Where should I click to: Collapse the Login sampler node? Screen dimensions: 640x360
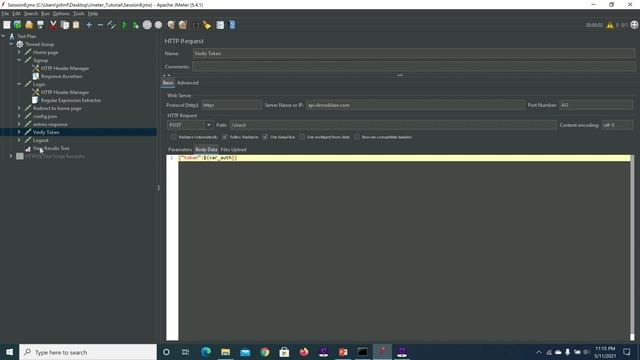[19, 84]
